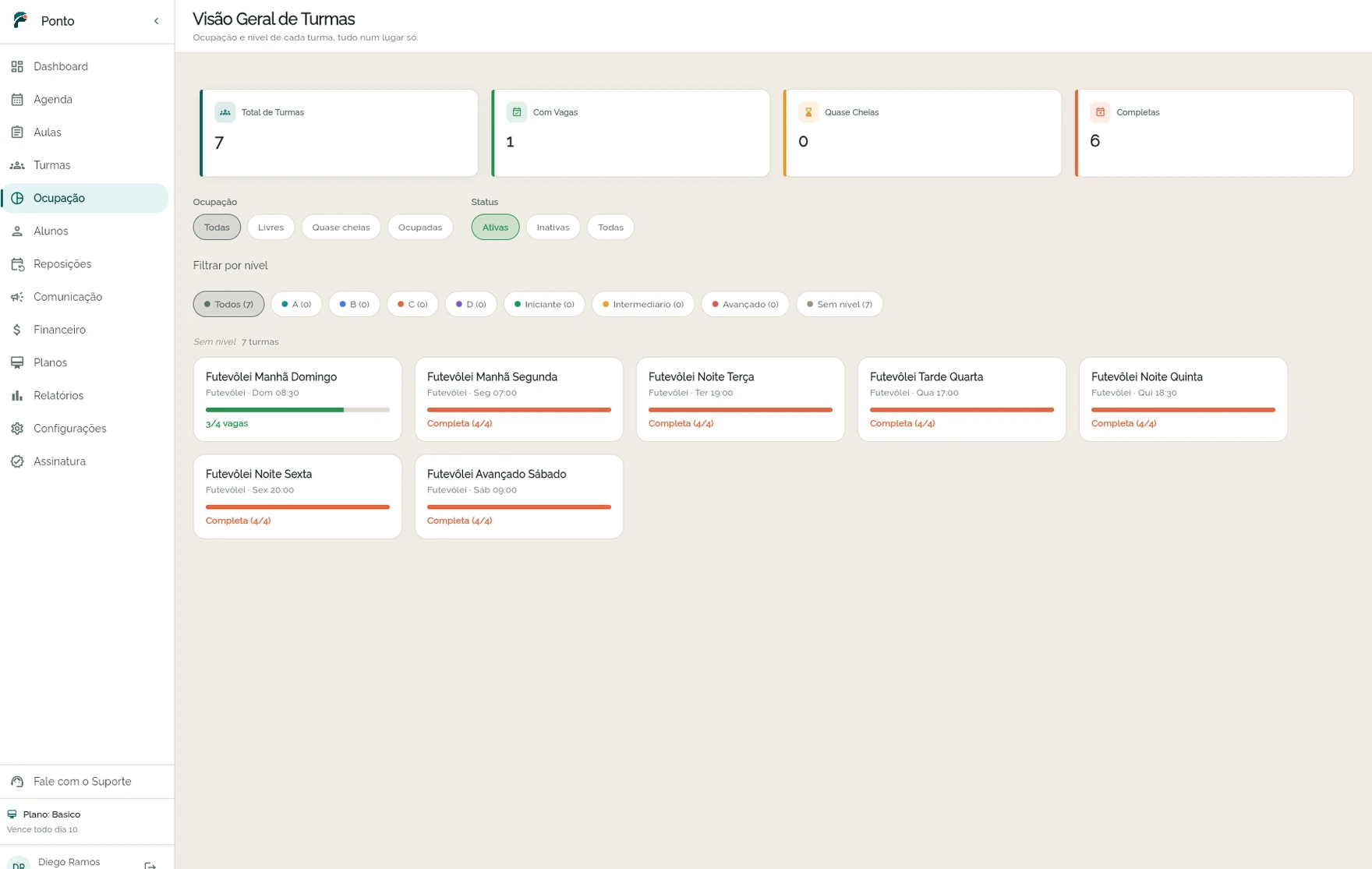Click the Comunicação megaphone icon
Screen dimensions: 1372x869
pyautogui.click(x=17, y=297)
